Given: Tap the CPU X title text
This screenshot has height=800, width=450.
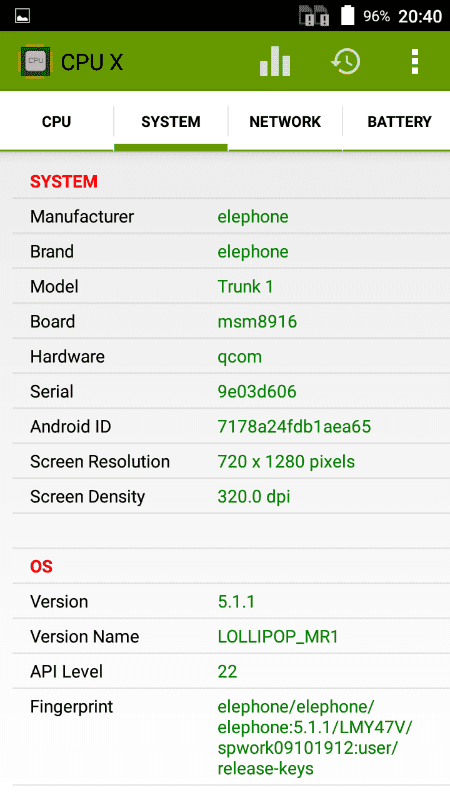Looking at the screenshot, I should click(92, 62).
